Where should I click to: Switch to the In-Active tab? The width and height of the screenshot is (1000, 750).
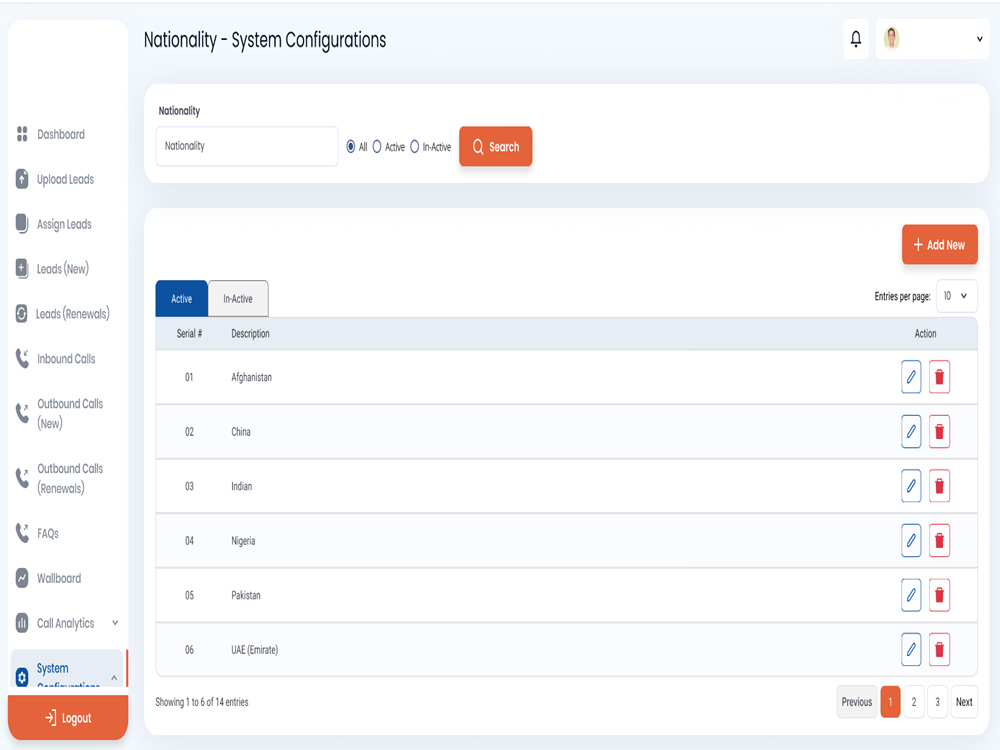(238, 298)
